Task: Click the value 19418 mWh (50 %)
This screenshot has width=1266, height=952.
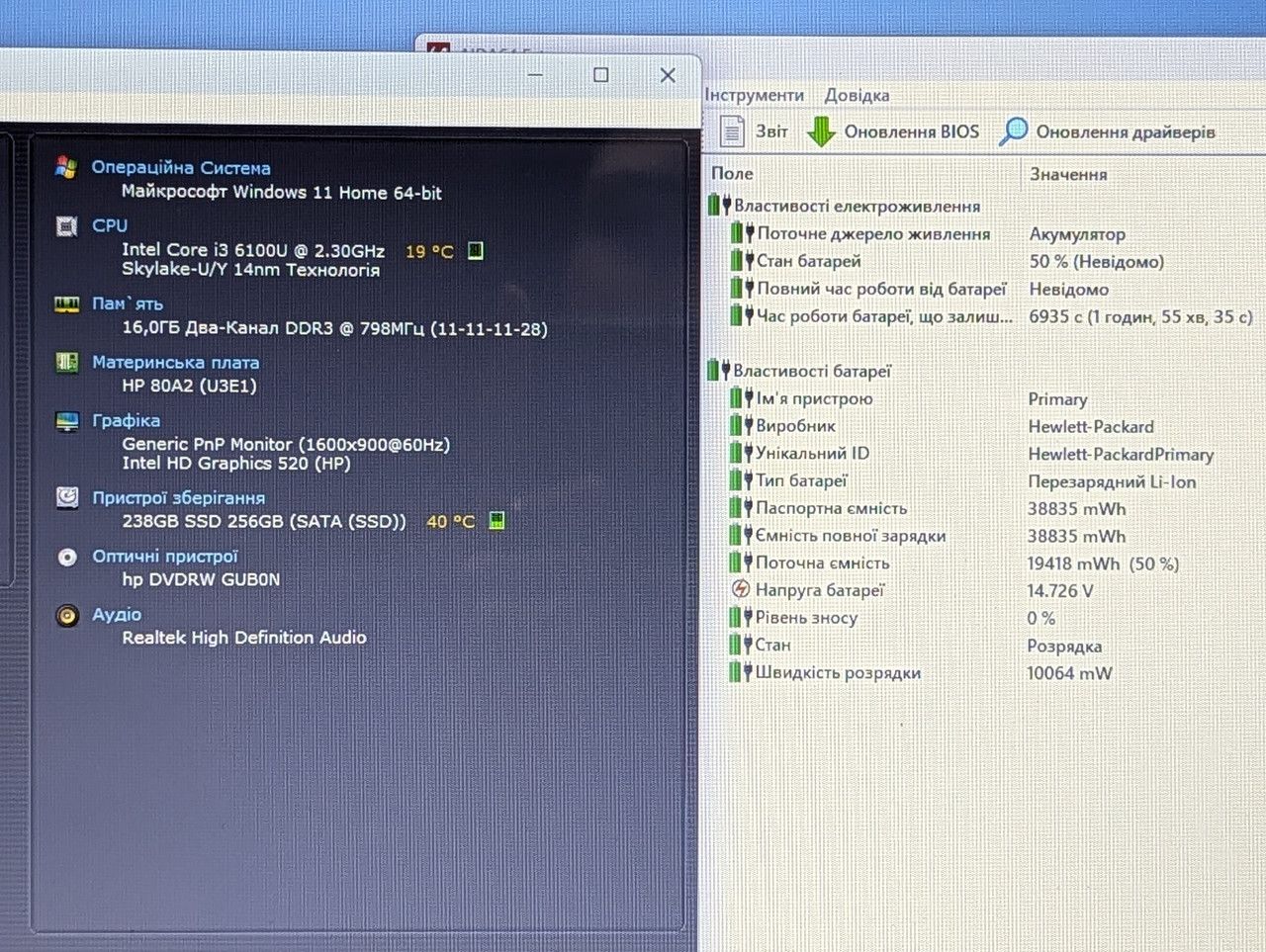Action: 1103,563
